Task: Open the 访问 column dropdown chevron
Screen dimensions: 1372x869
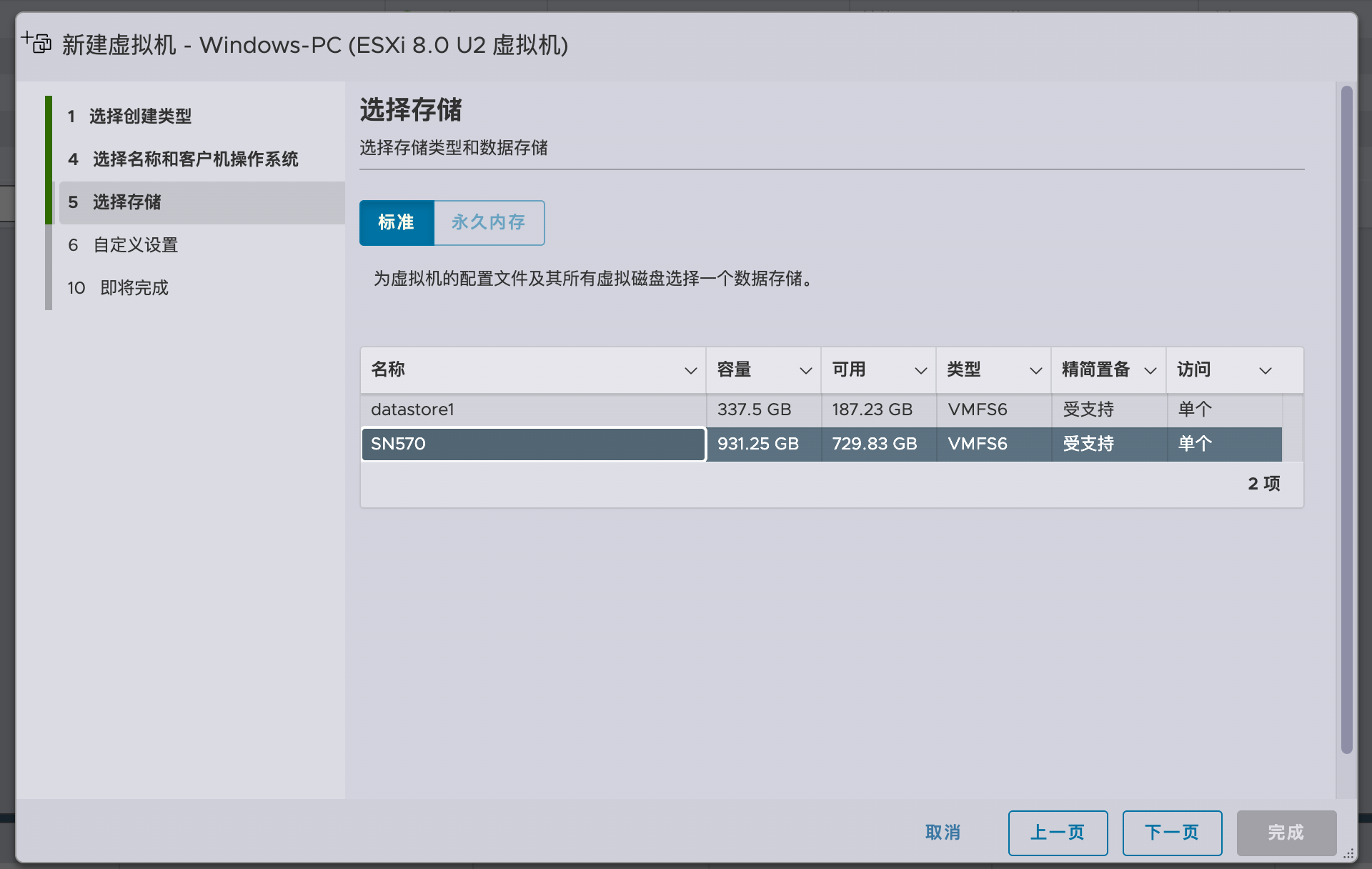Action: [x=1266, y=370]
